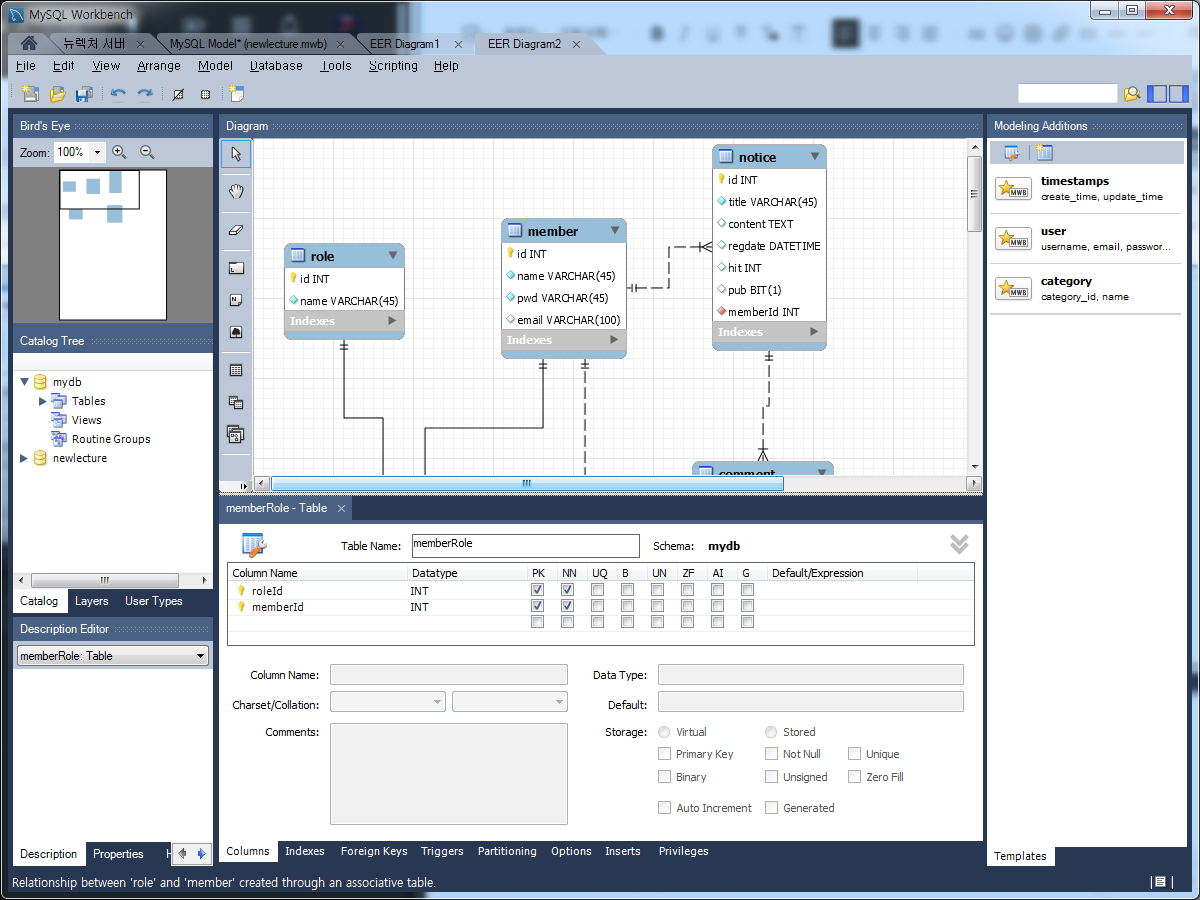Select the place new view tool

click(236, 402)
